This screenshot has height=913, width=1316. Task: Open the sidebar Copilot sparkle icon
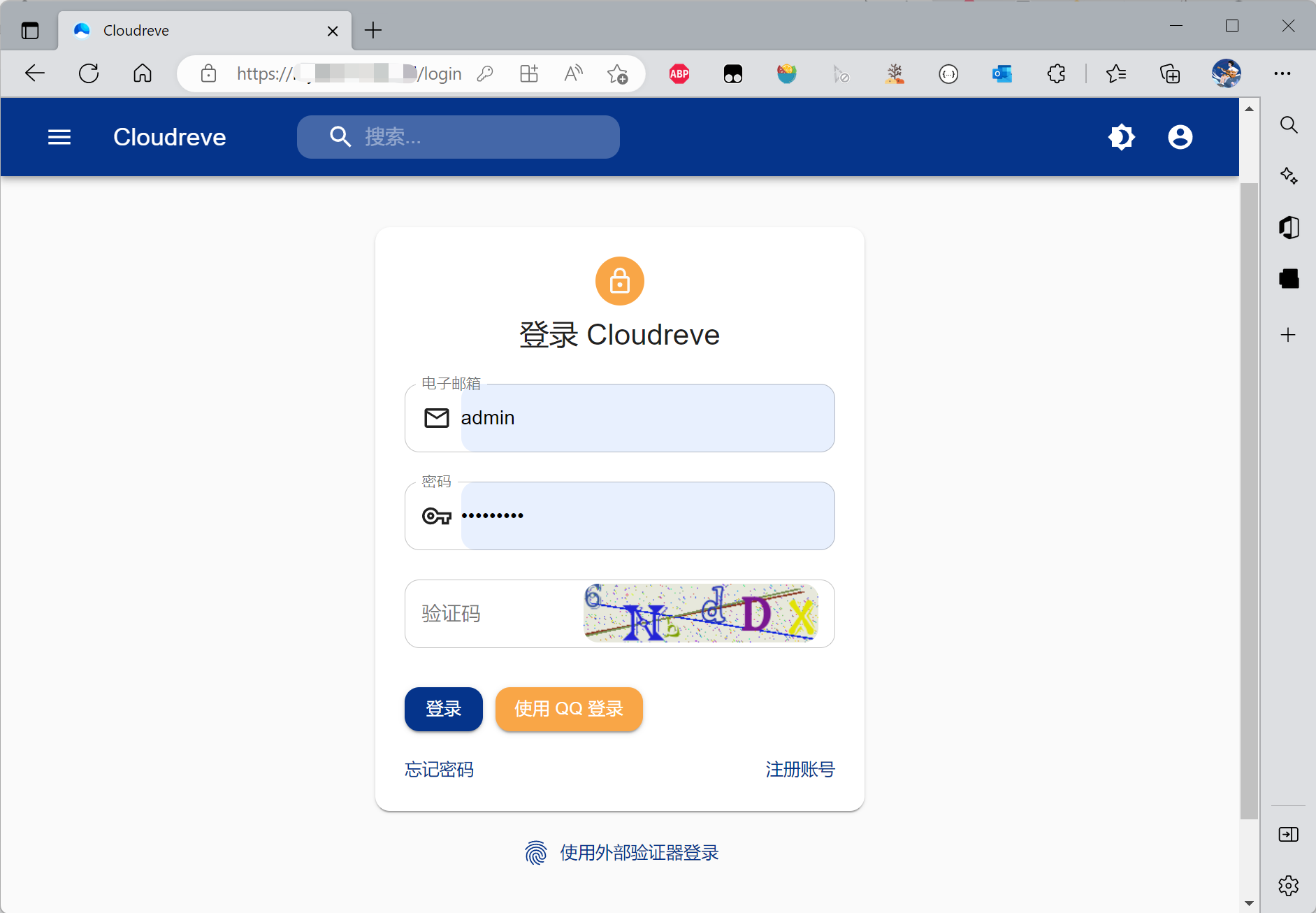tap(1289, 175)
